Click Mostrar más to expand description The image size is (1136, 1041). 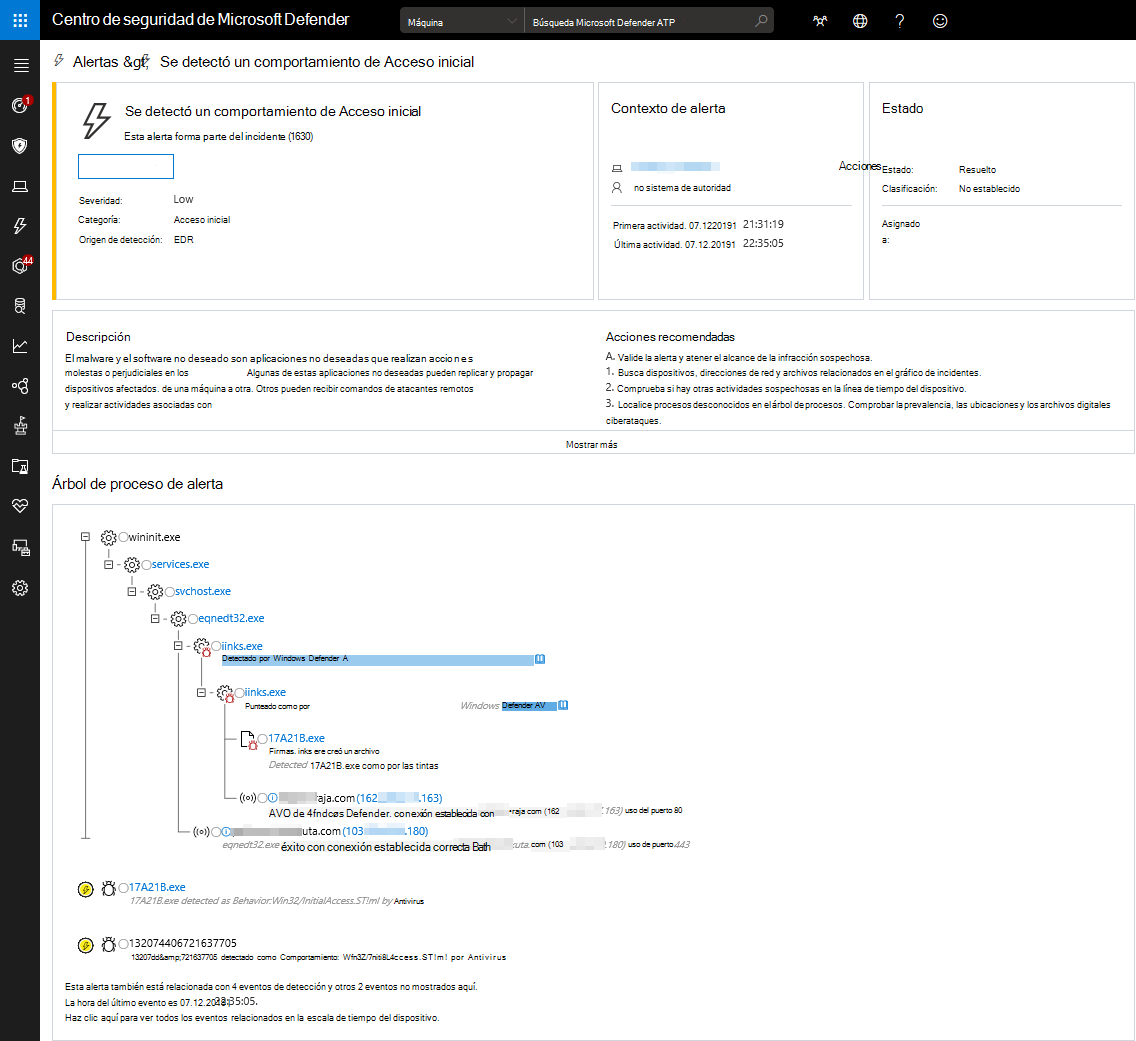click(592, 444)
